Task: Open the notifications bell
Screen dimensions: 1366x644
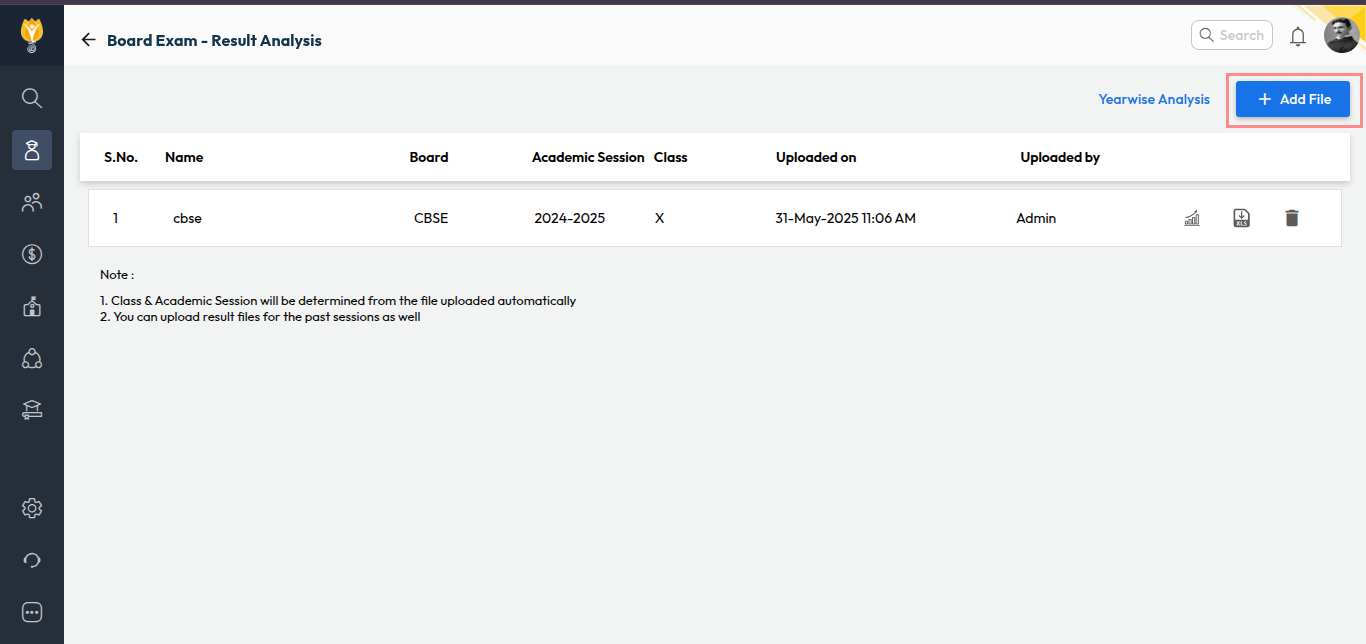Action: coord(1297,36)
